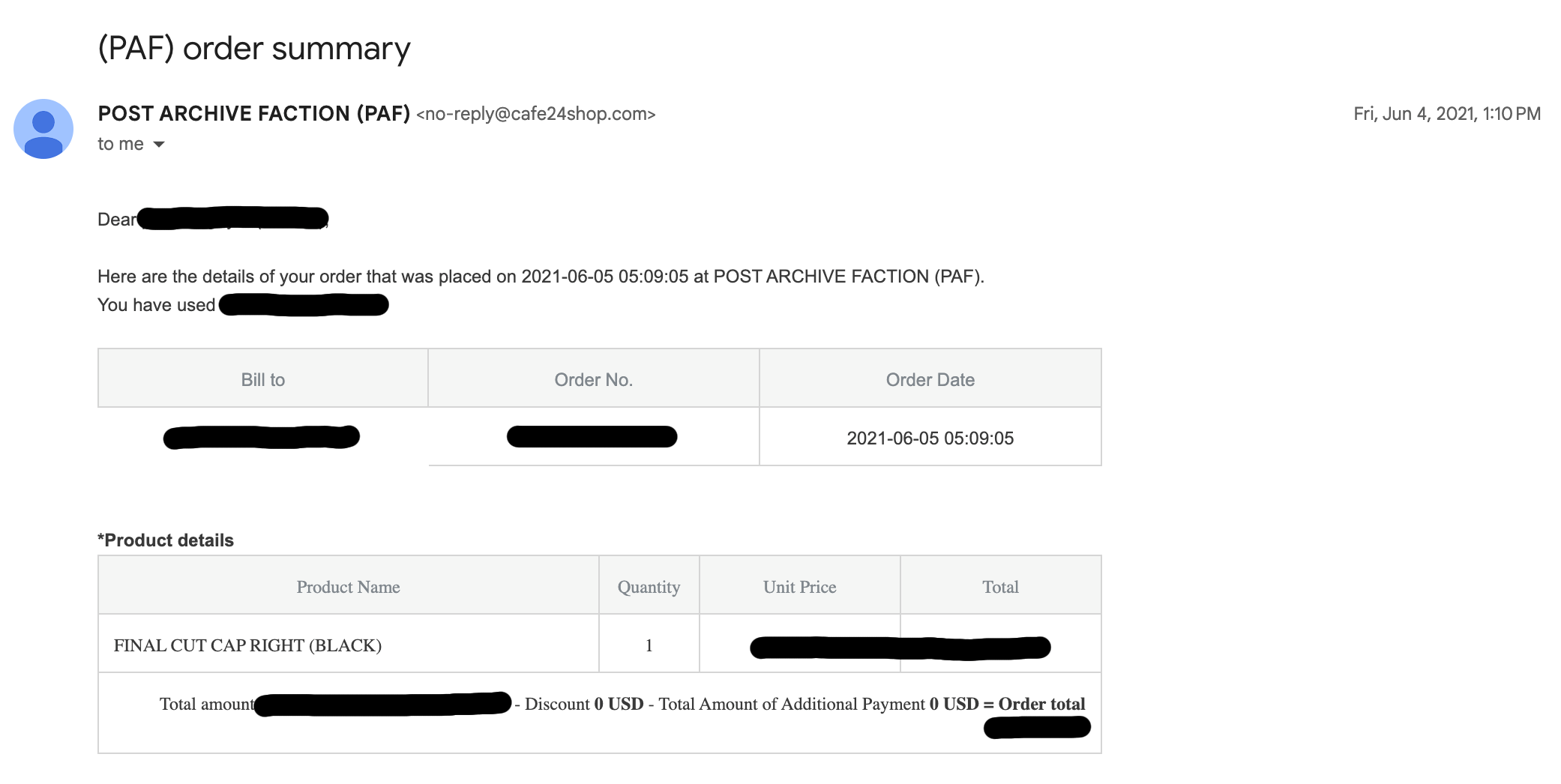Click the "*Product details" section heading

click(x=166, y=540)
